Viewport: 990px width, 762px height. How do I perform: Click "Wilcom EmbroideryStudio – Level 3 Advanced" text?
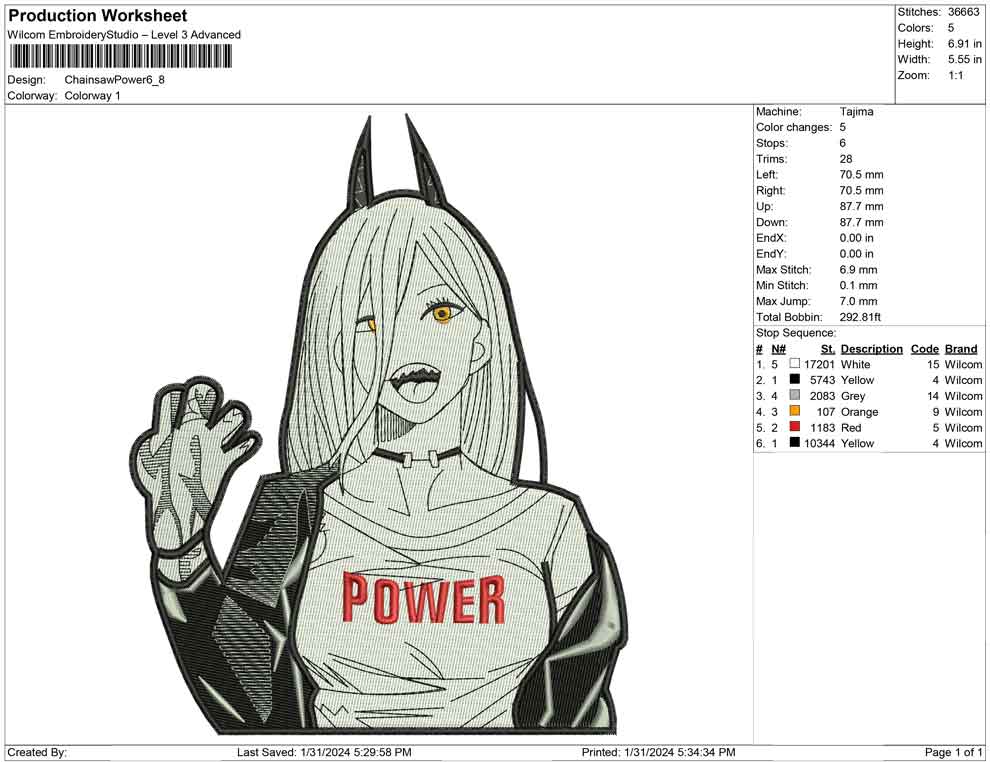[x=124, y=35]
